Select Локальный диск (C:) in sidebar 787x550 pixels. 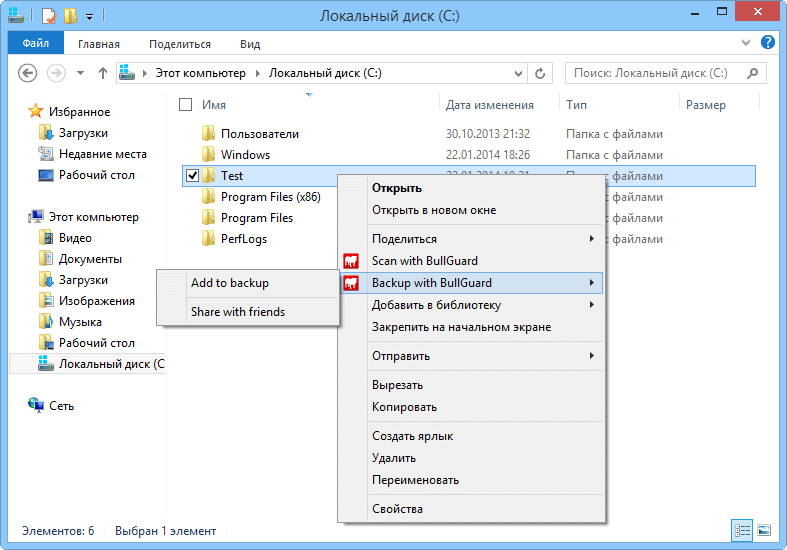[x=87, y=363]
